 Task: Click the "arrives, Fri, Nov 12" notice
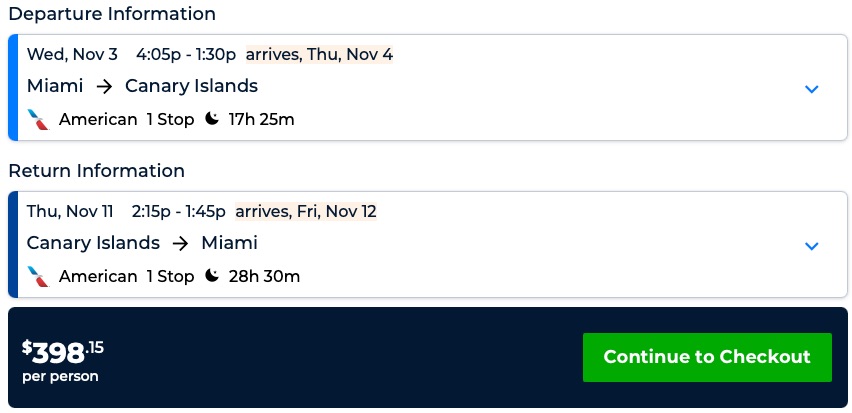click(305, 211)
